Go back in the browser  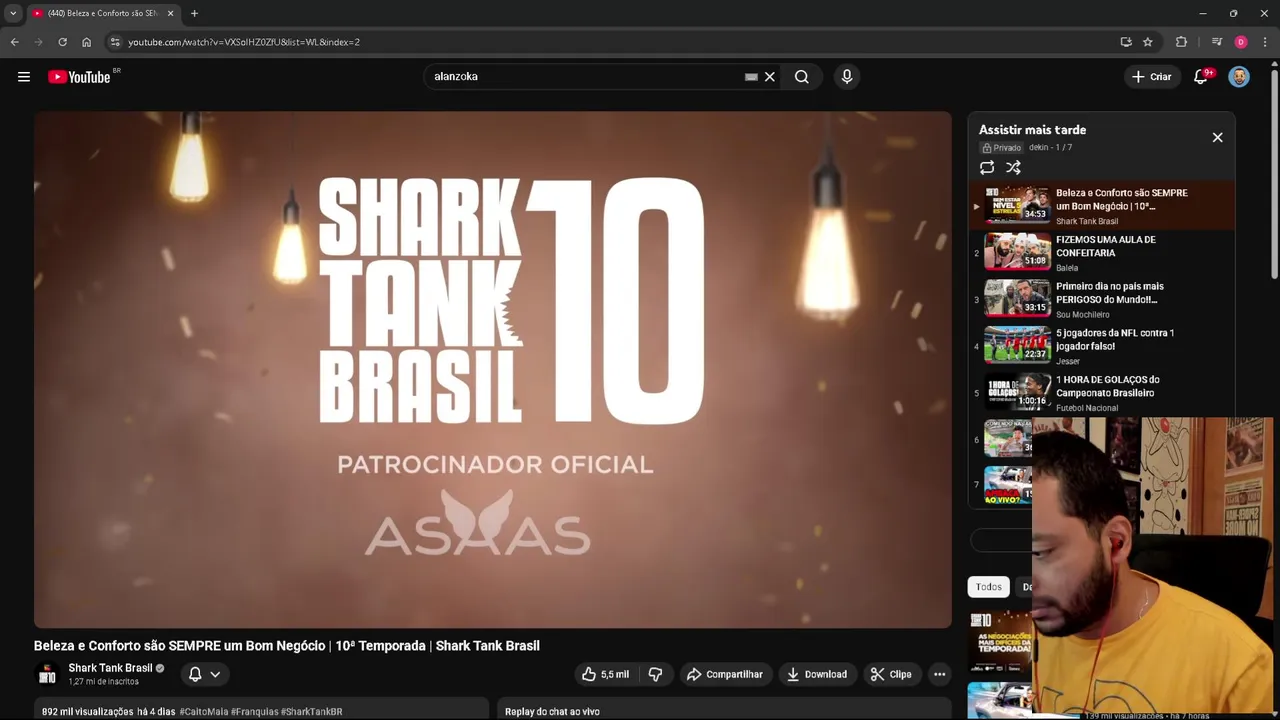[x=14, y=42]
